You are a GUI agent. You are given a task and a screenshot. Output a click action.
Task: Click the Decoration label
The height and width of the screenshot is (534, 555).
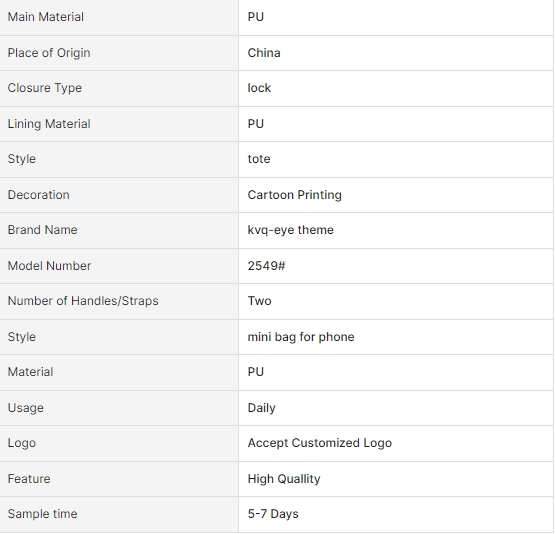[x=39, y=195]
